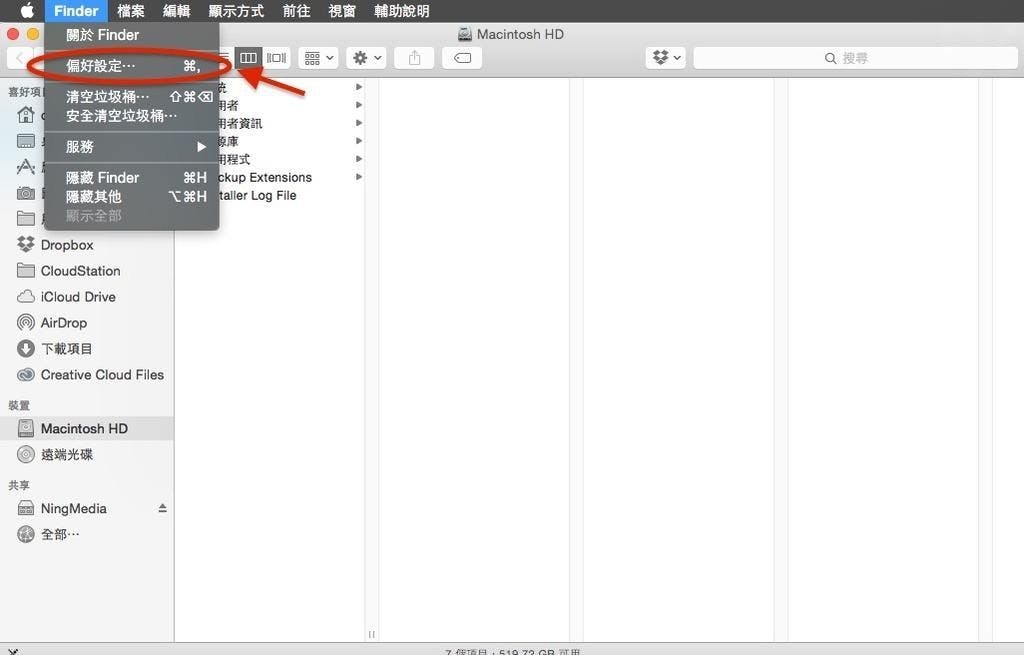This screenshot has width=1024, height=655.
Task: Eject NingMedia with the eject icon
Action: point(162,508)
